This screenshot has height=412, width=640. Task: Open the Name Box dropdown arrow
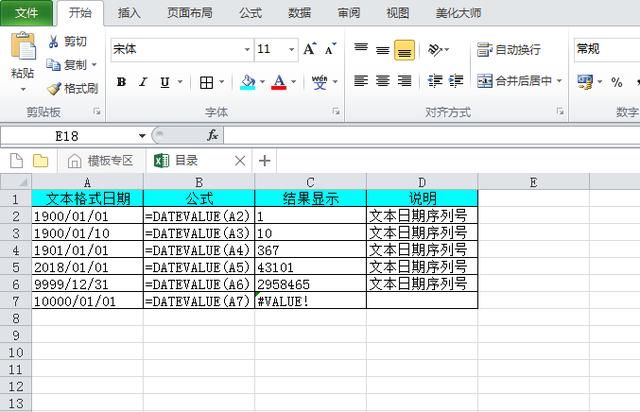click(x=142, y=136)
